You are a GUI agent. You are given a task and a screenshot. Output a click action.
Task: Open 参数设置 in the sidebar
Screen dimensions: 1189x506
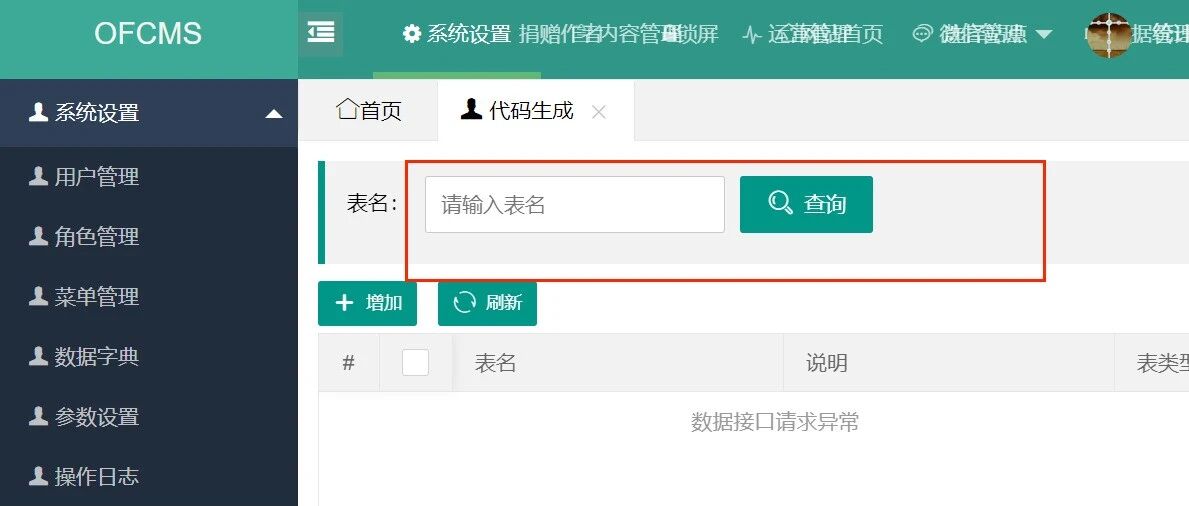click(x=149, y=416)
